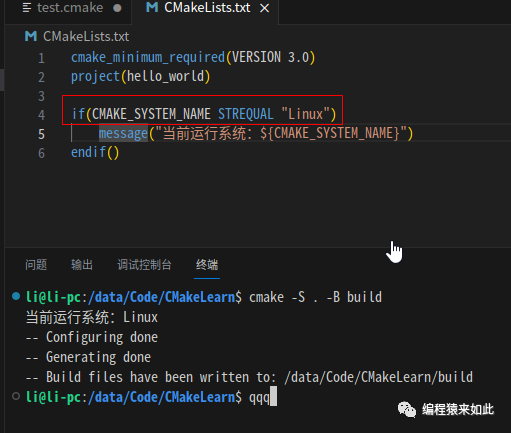The height and width of the screenshot is (433, 511).
Task: Open the 问题 (Problems) panel tab
Action: click(x=36, y=265)
